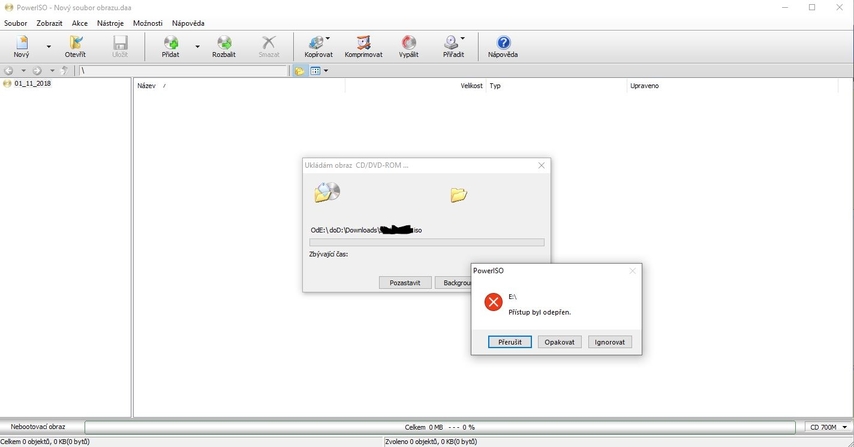Viewport: 854px width, 447px height.
Task: Sort by the Typ column header
Action: (x=557, y=86)
